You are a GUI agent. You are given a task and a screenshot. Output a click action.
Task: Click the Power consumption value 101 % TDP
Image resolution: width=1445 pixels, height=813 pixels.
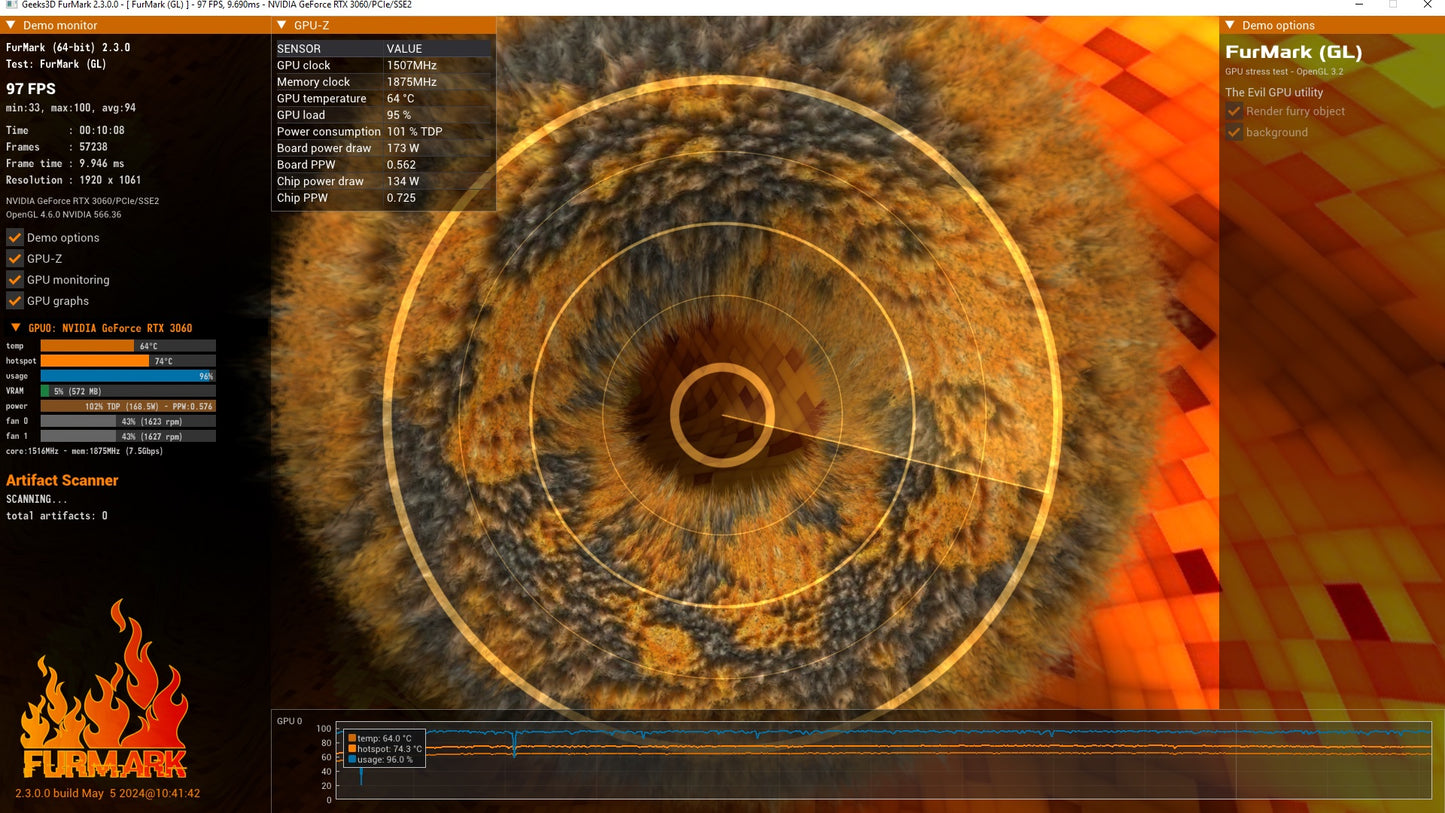pyautogui.click(x=415, y=132)
